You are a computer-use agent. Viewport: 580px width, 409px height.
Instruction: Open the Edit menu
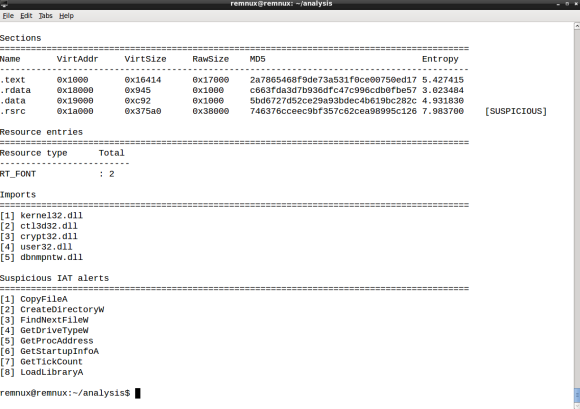[26, 16]
